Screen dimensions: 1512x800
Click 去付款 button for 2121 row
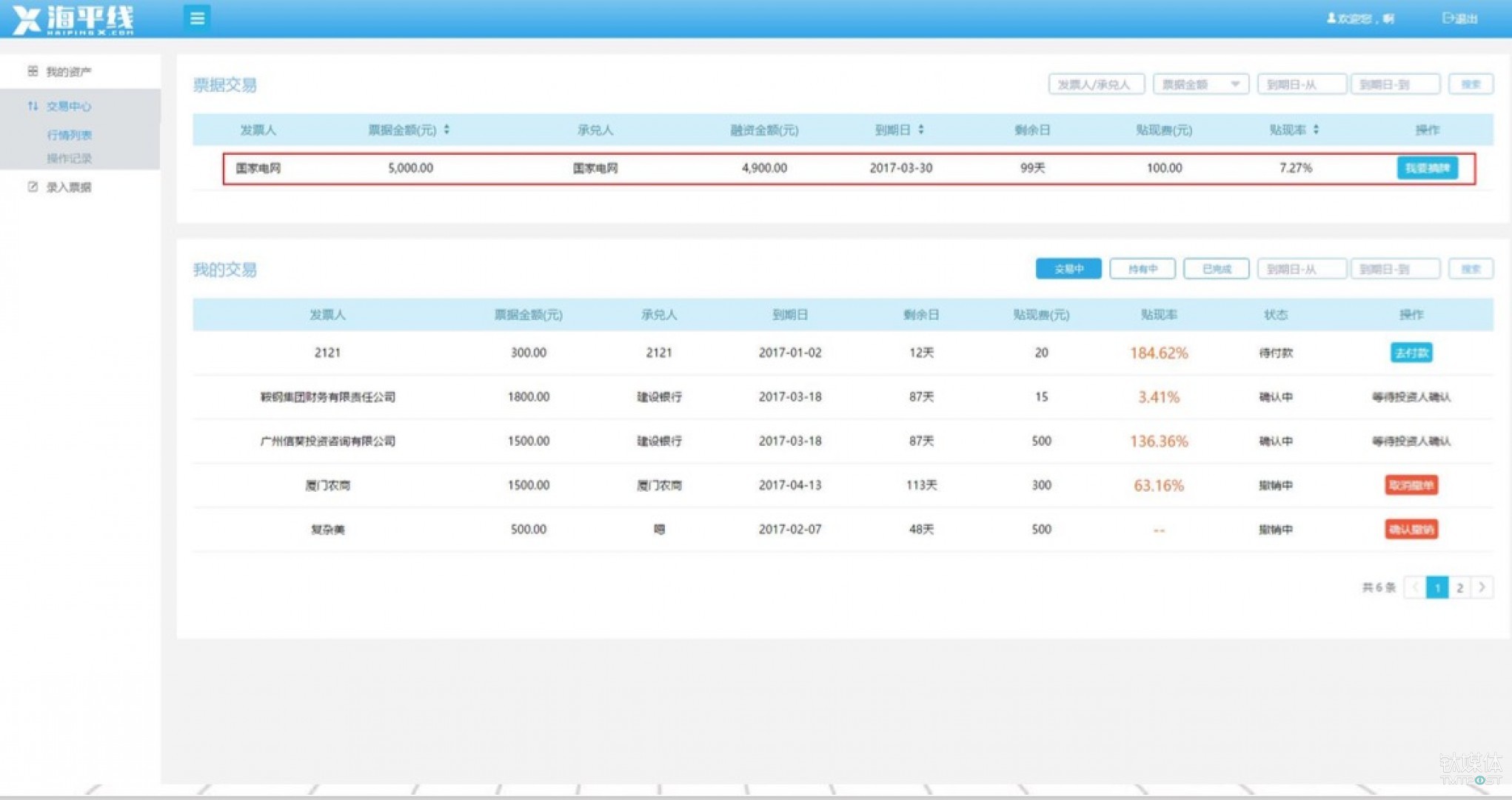click(x=1411, y=353)
